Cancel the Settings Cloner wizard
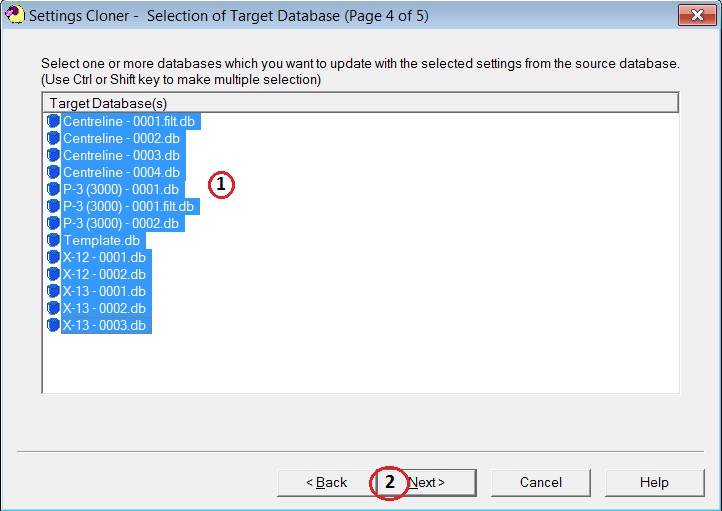 click(x=540, y=482)
